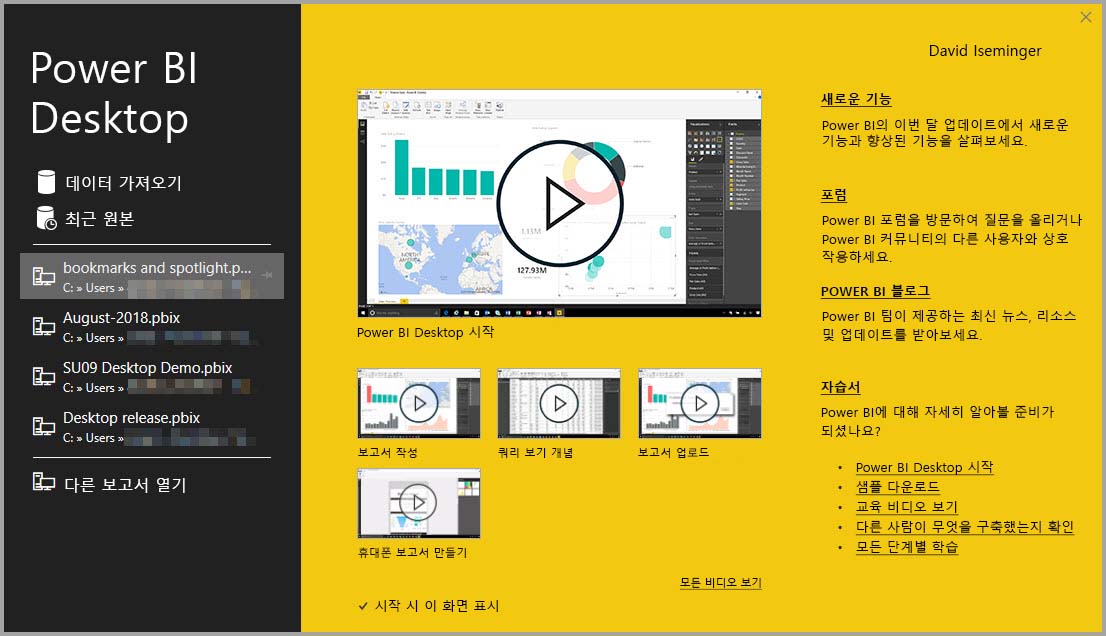Play the 쿼리 보기 개념 video
Viewport: 1106px width, 636px height.
(x=559, y=403)
